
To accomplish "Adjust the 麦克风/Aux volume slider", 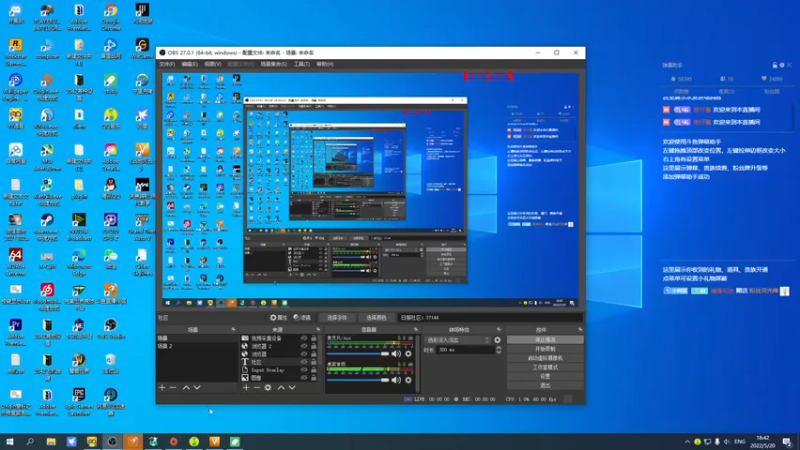I will [x=358, y=354].
